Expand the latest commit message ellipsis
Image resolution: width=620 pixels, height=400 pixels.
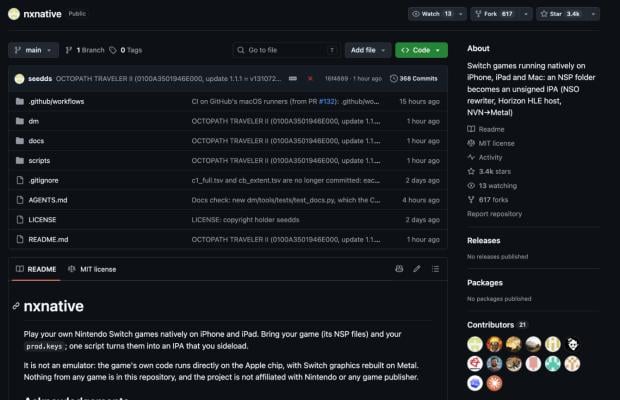tap(293, 79)
